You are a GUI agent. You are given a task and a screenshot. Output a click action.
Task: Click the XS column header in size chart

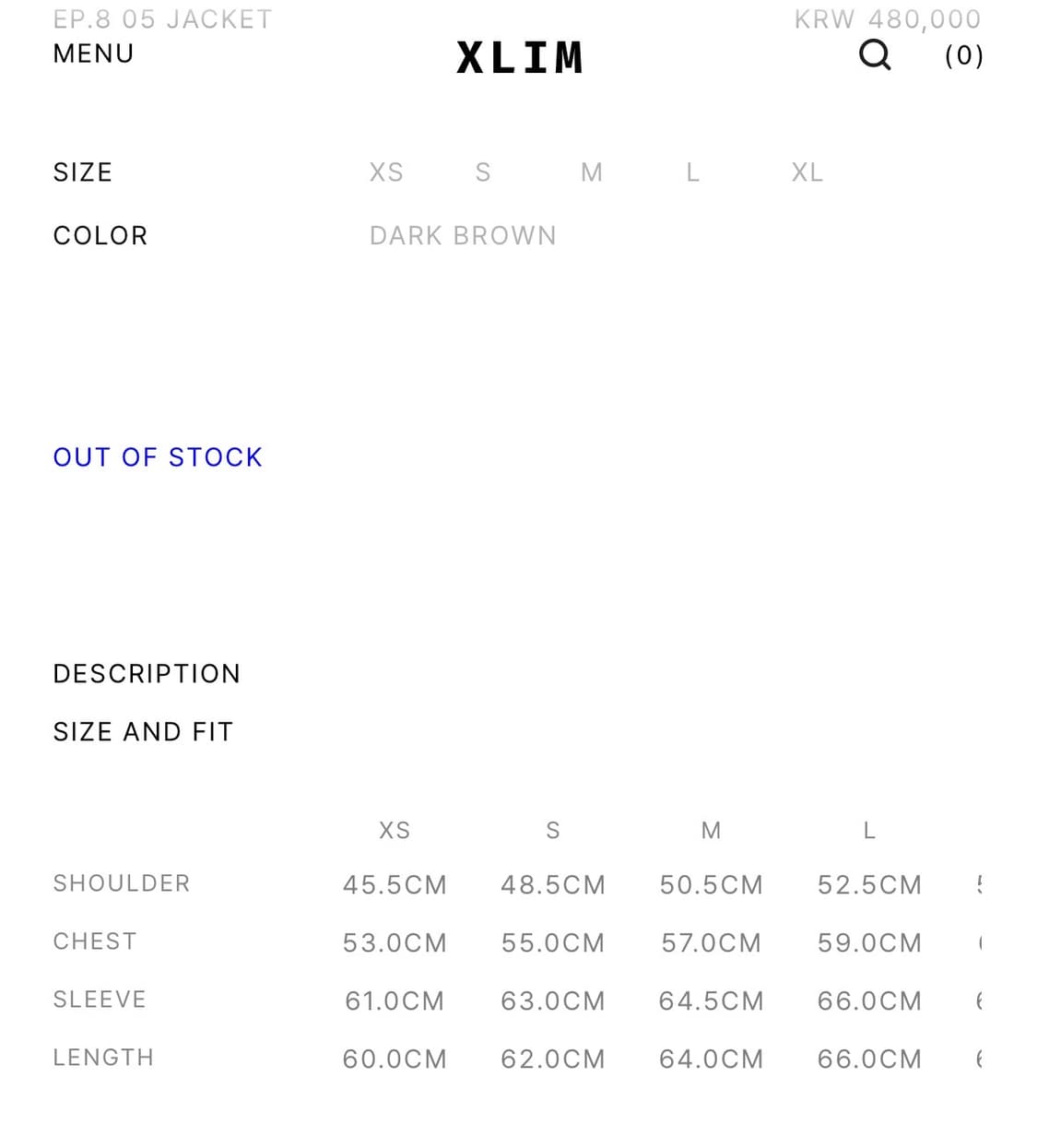coord(394,830)
